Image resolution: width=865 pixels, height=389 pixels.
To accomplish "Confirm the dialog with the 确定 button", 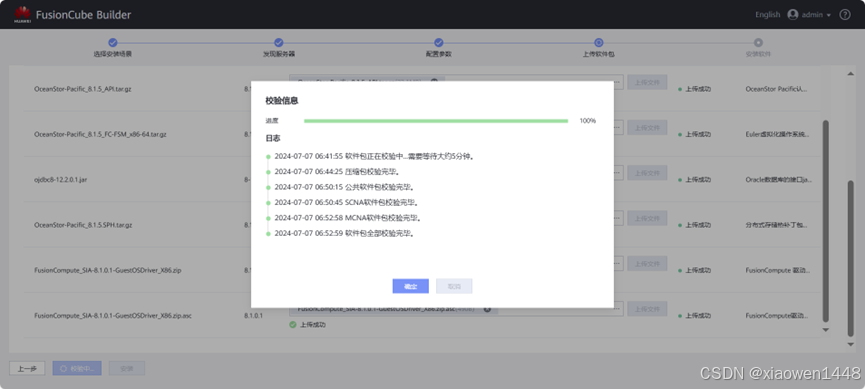I will click(x=410, y=286).
